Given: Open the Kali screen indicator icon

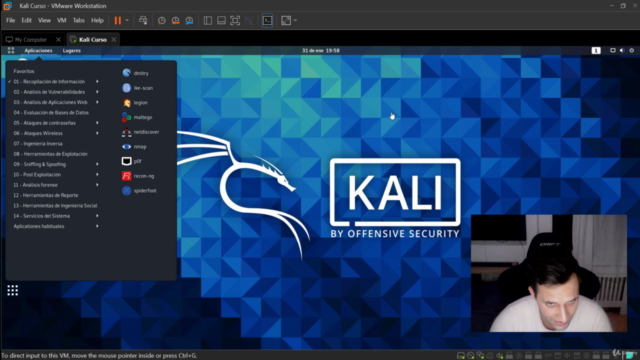Looking at the screenshot, I should coord(613,51).
